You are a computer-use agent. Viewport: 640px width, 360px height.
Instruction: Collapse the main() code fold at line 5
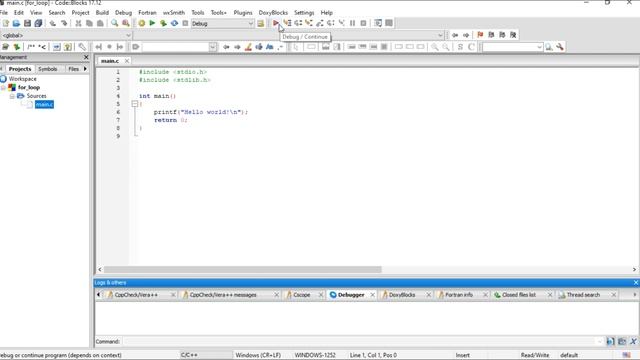click(x=135, y=104)
